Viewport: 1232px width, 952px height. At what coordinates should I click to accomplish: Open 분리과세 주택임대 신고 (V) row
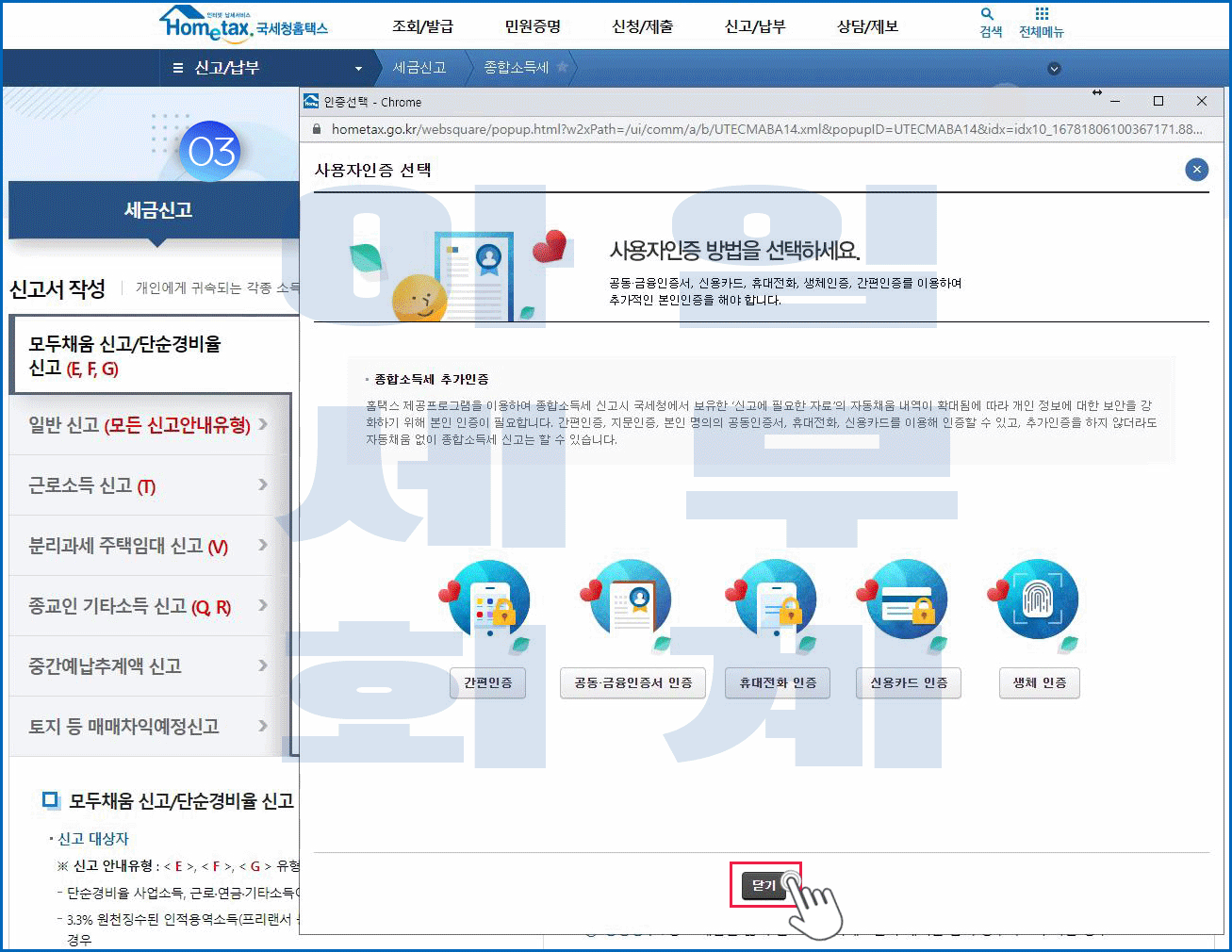149,546
